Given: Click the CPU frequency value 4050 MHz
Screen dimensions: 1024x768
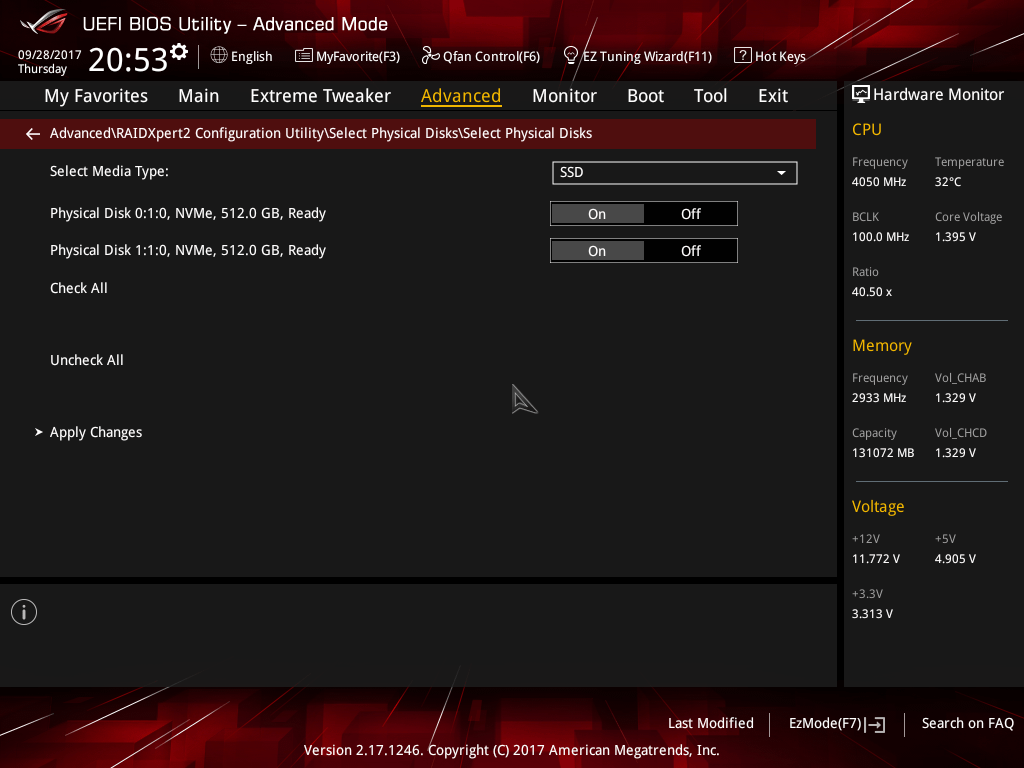Looking at the screenshot, I should tap(879, 182).
